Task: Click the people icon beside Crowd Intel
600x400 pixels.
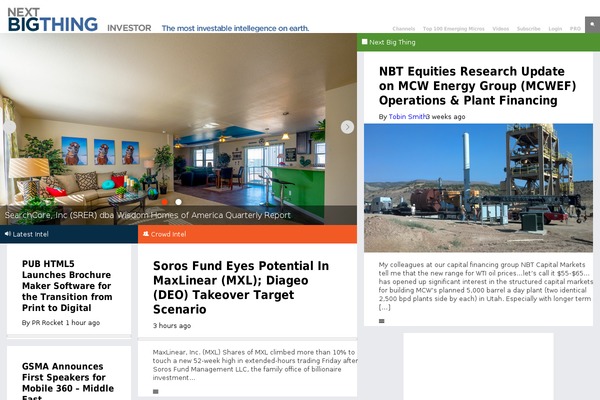Action: click(146, 233)
